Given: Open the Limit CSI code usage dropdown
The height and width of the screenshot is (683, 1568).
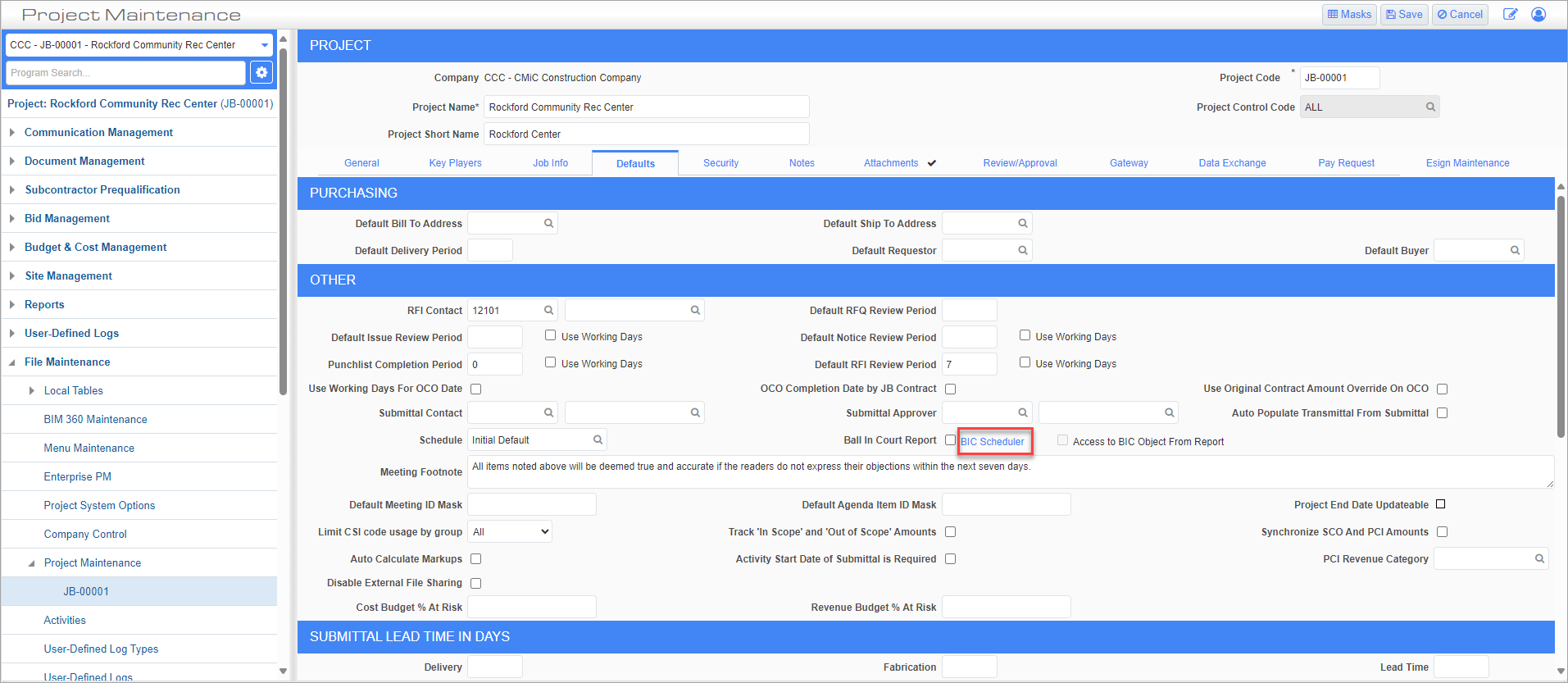Looking at the screenshot, I should (510, 532).
